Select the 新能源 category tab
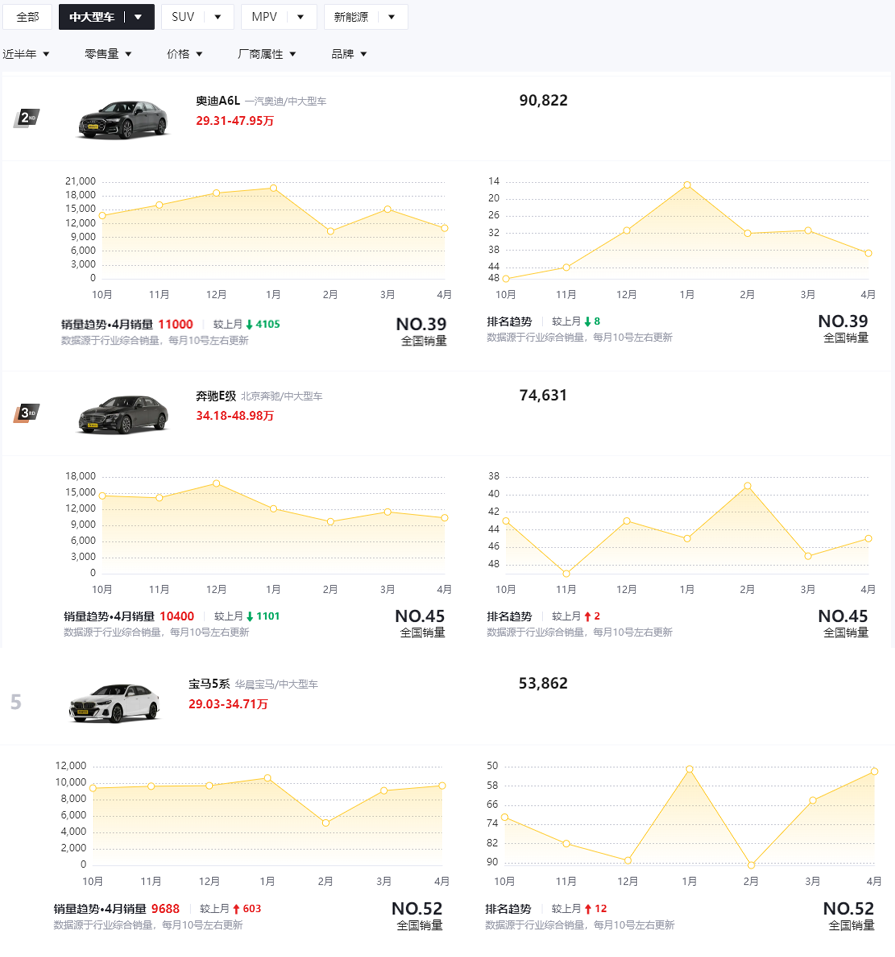The width and height of the screenshot is (895, 957). coord(351,17)
